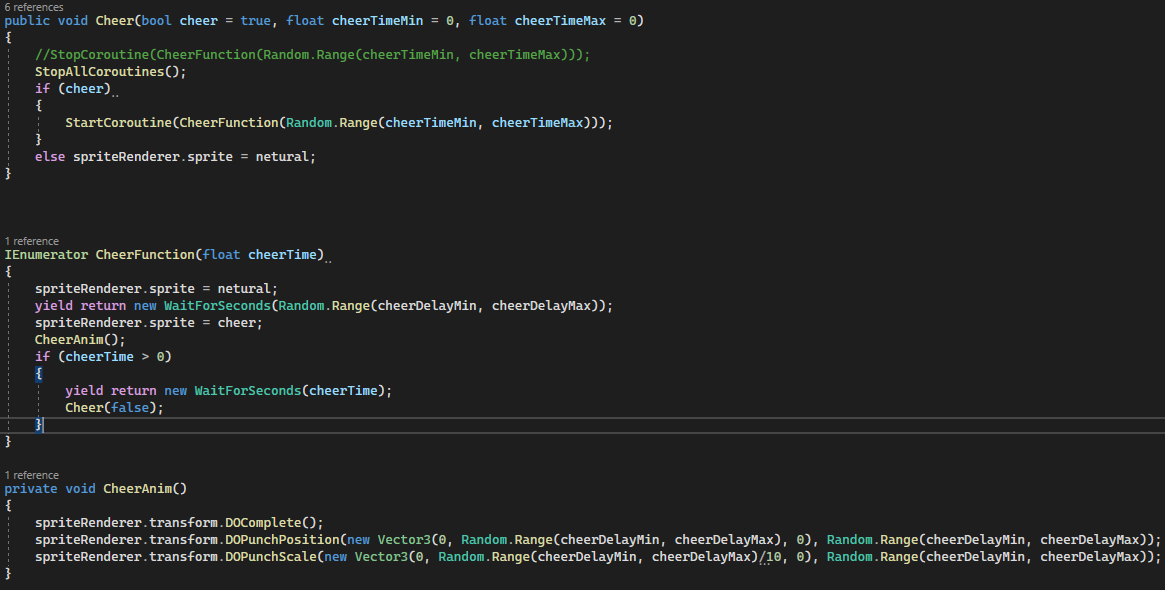Screen dimensions: 1165x590
Task: Click the StopAllCoroutines() call
Action: click(111, 71)
